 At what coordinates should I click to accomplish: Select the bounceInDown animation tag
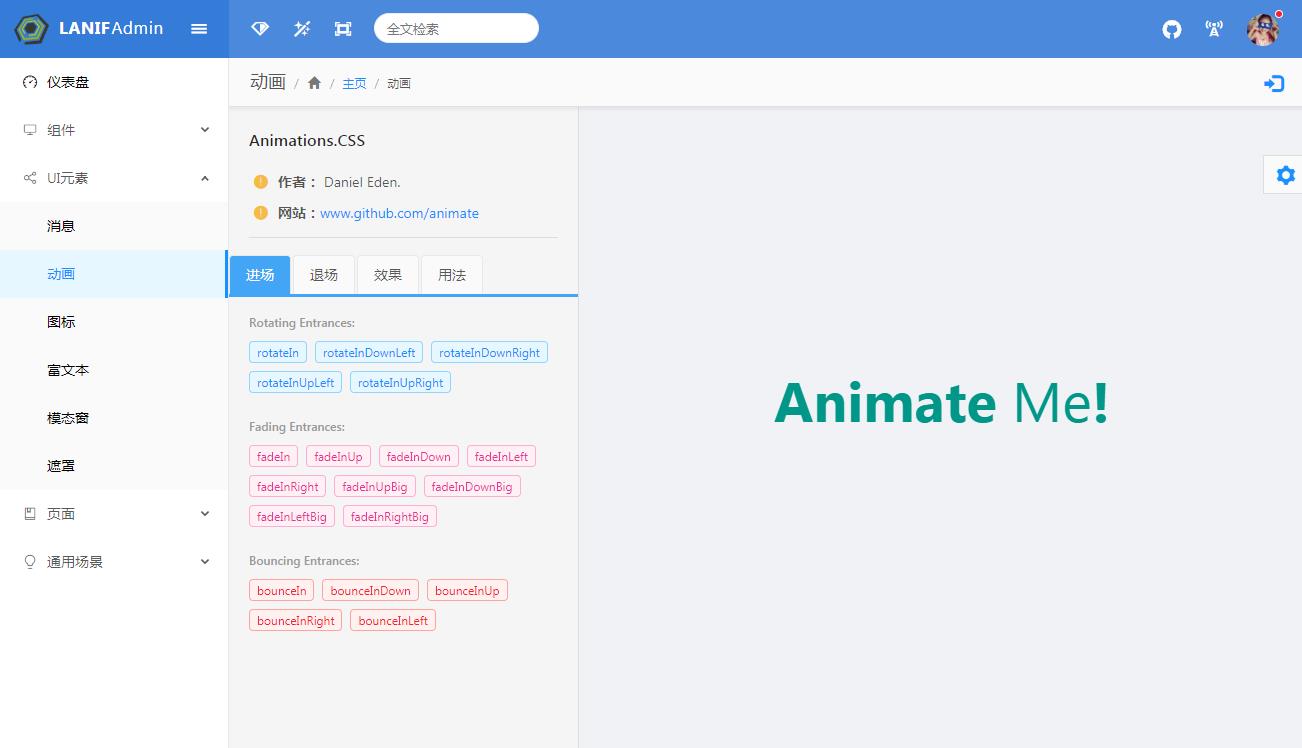pos(371,590)
